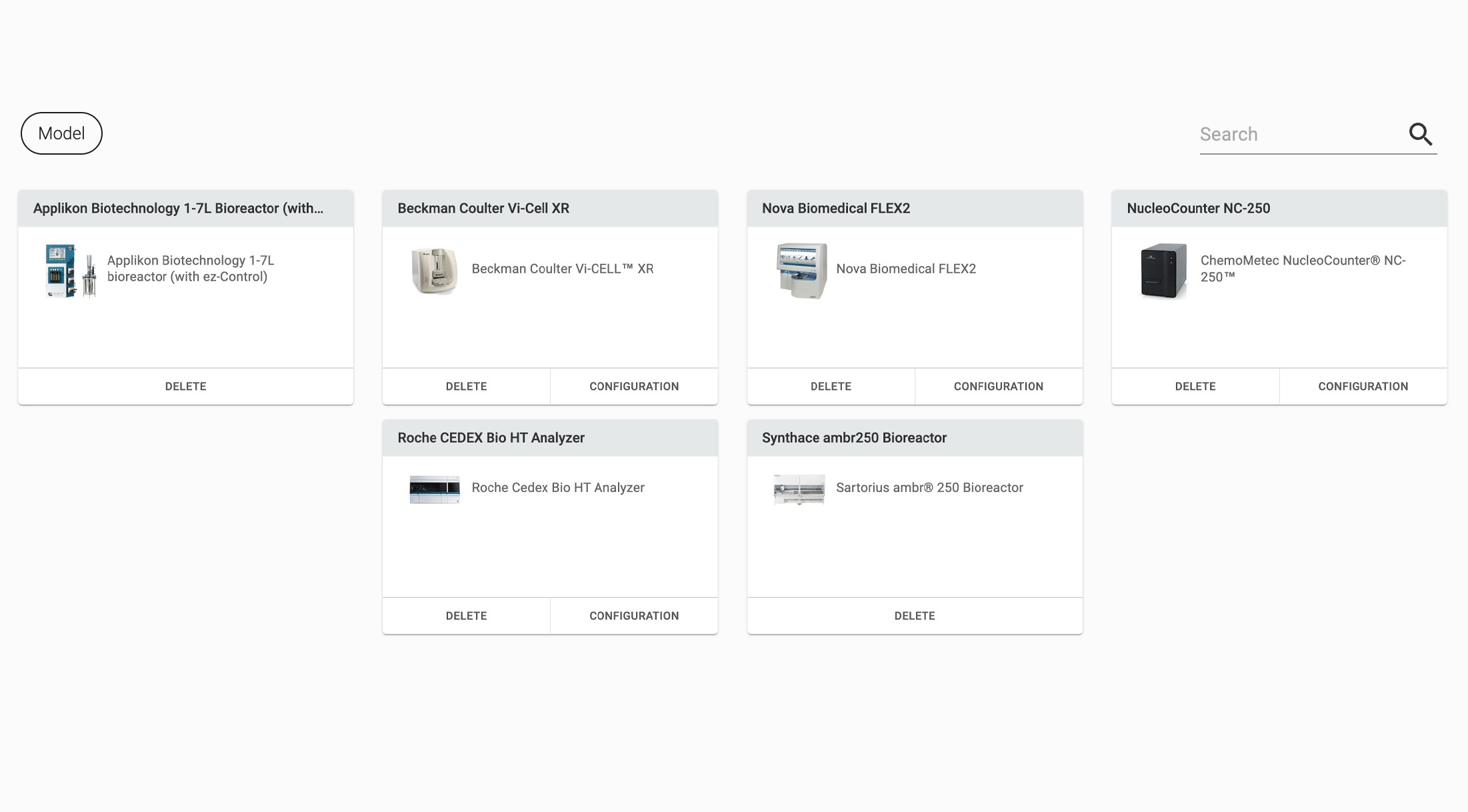Delete the Beckman Coulter Vi-Cell XR device
1468x812 pixels.
(x=467, y=387)
